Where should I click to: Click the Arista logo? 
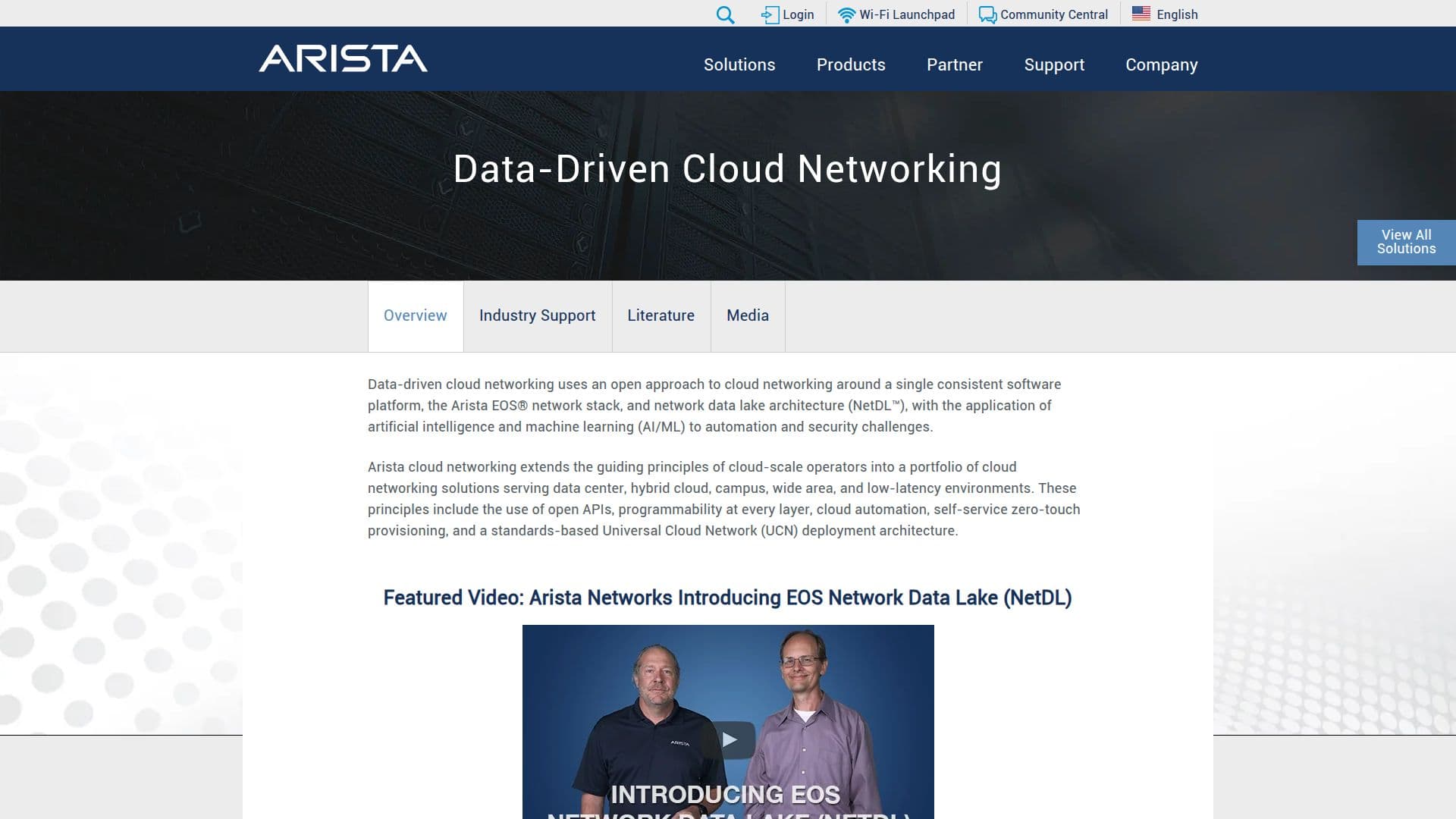click(343, 58)
